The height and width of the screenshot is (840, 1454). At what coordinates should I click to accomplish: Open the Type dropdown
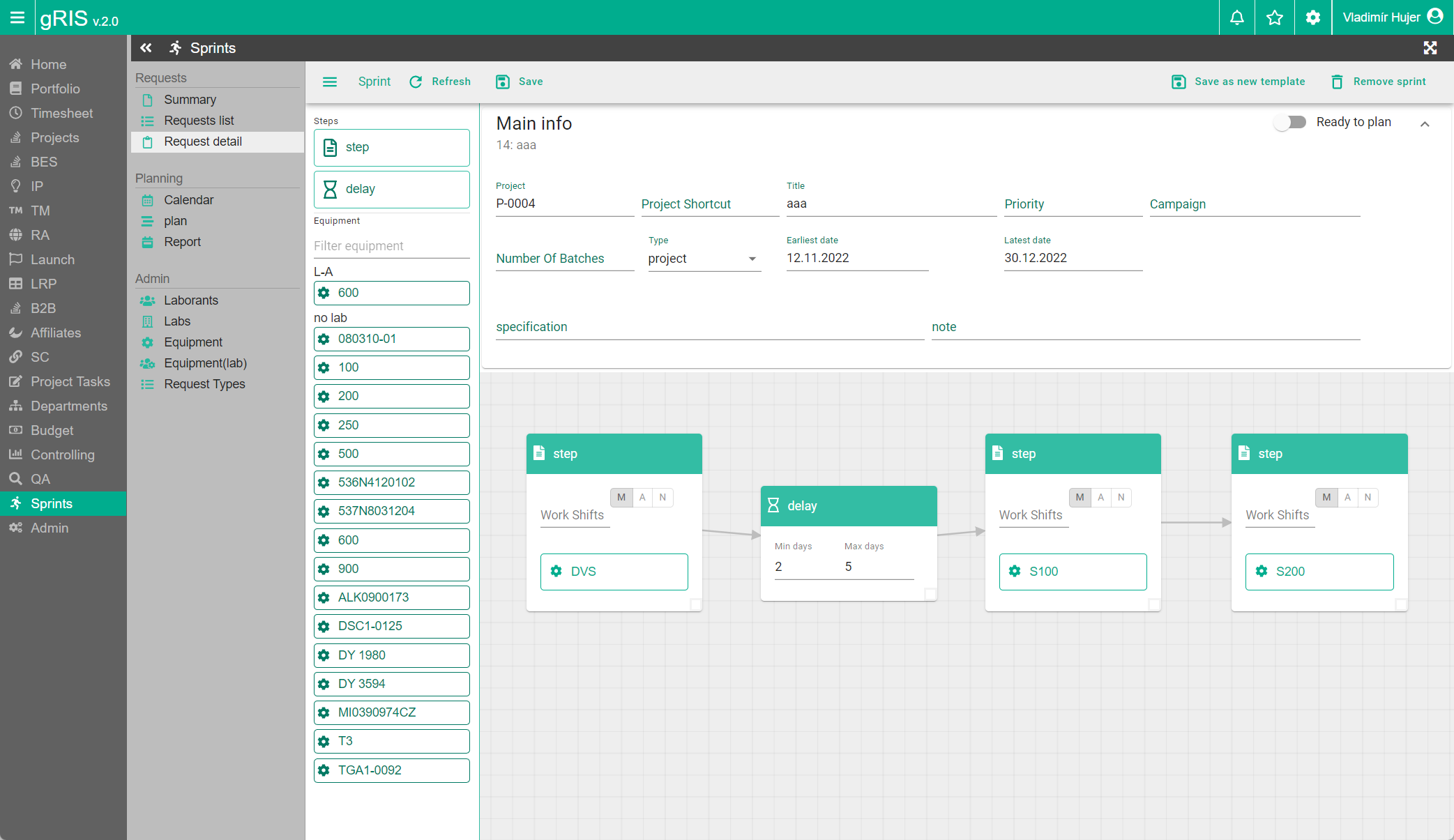click(704, 258)
